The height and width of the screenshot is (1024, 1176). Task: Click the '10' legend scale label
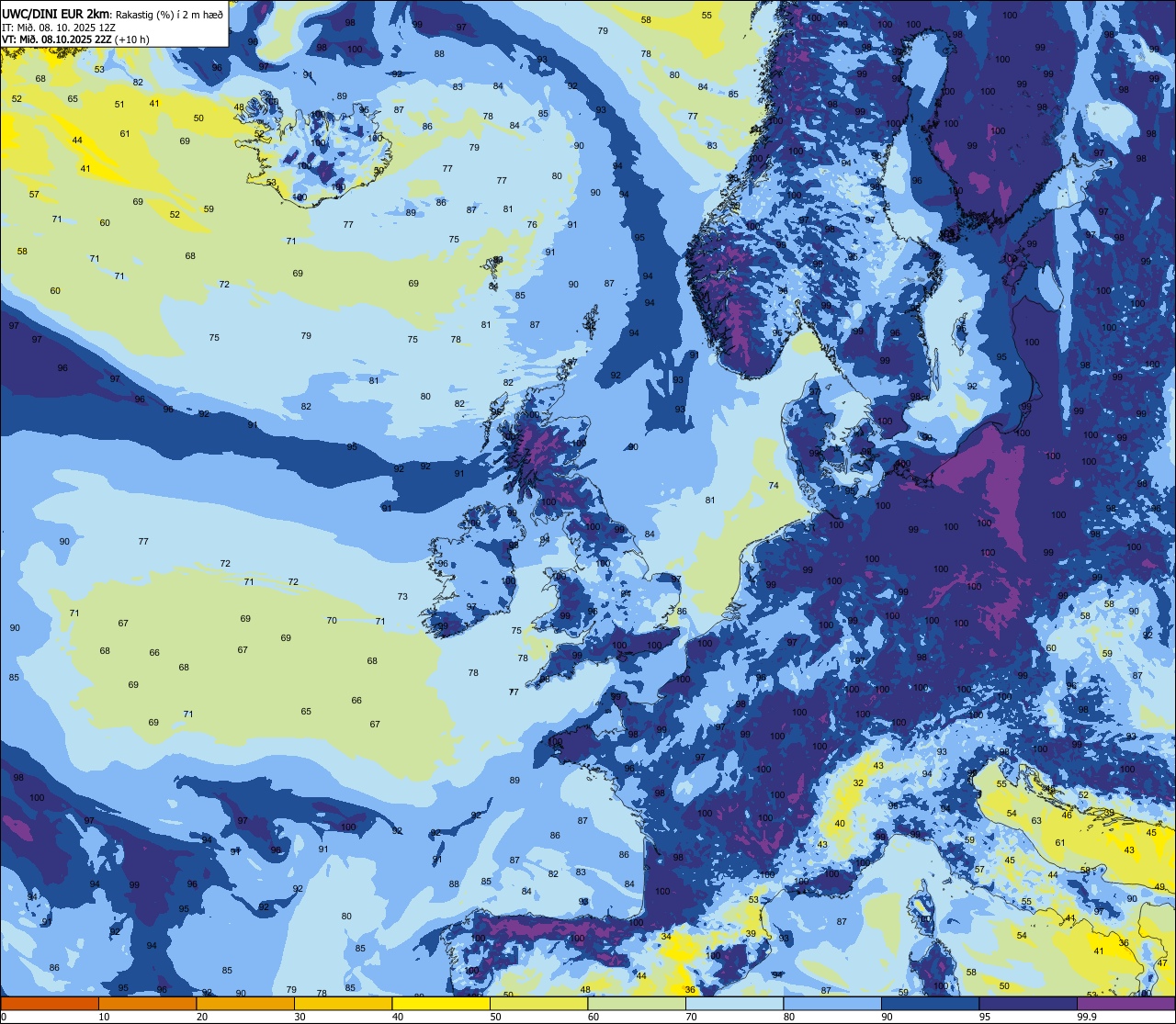pyautogui.click(x=104, y=1017)
